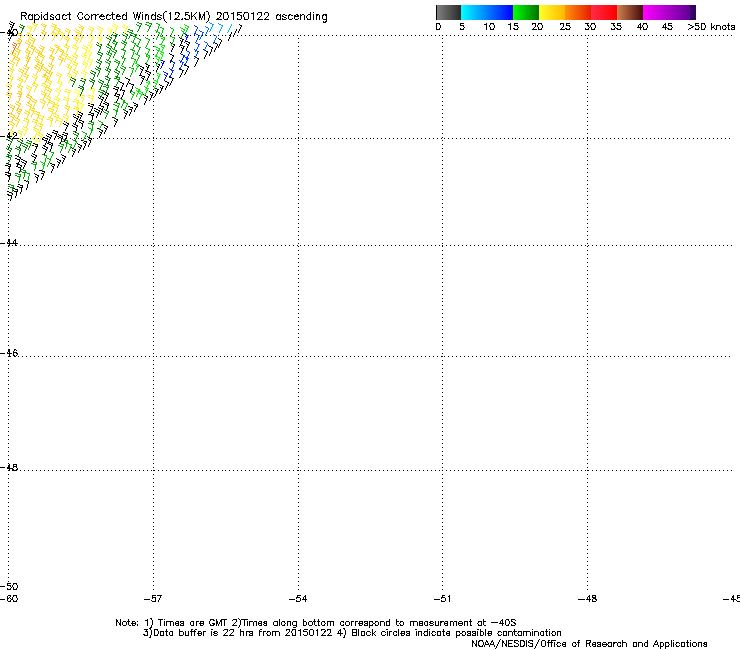740x650 pixels.
Task: Select the green 15–20 knots legend swatch
Action: pyautogui.click(x=526, y=12)
